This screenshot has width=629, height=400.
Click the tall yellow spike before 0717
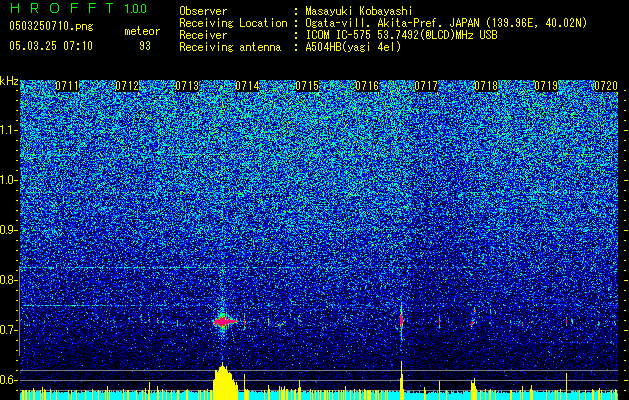pos(401,380)
